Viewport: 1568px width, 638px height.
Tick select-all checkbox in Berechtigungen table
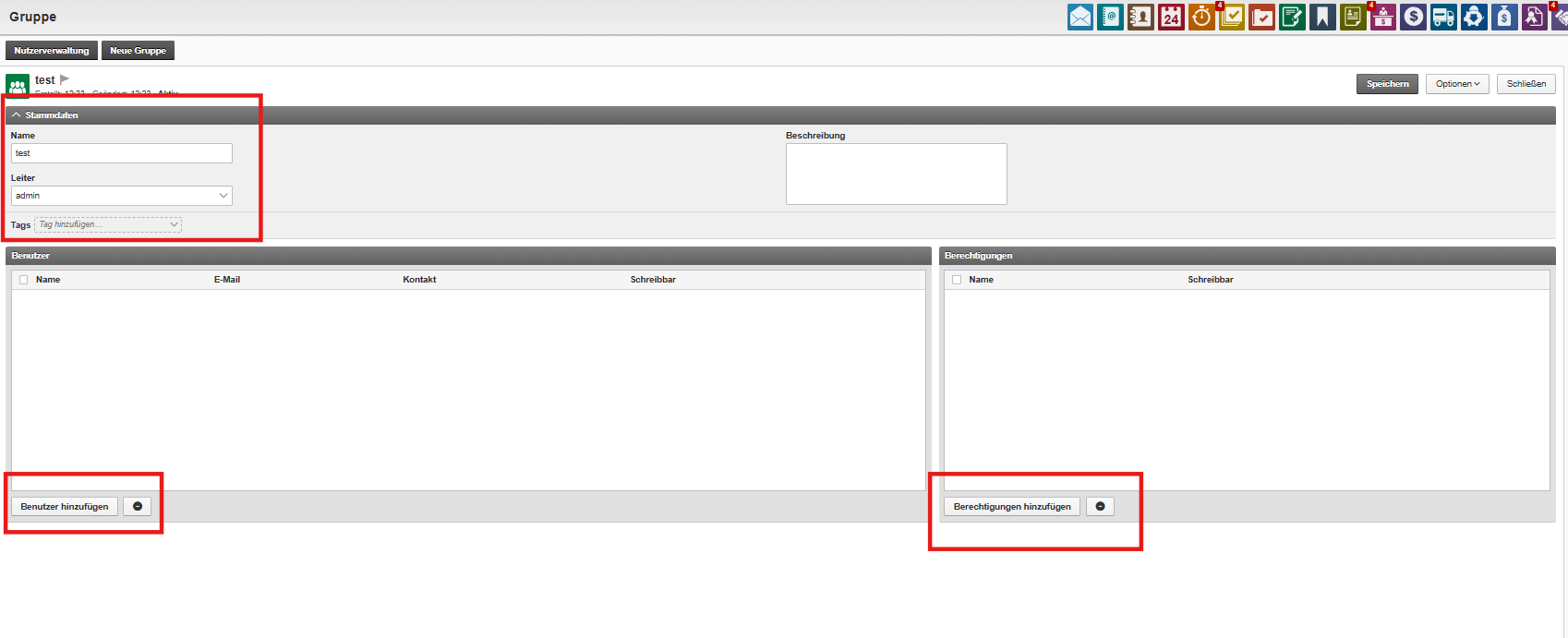(957, 280)
